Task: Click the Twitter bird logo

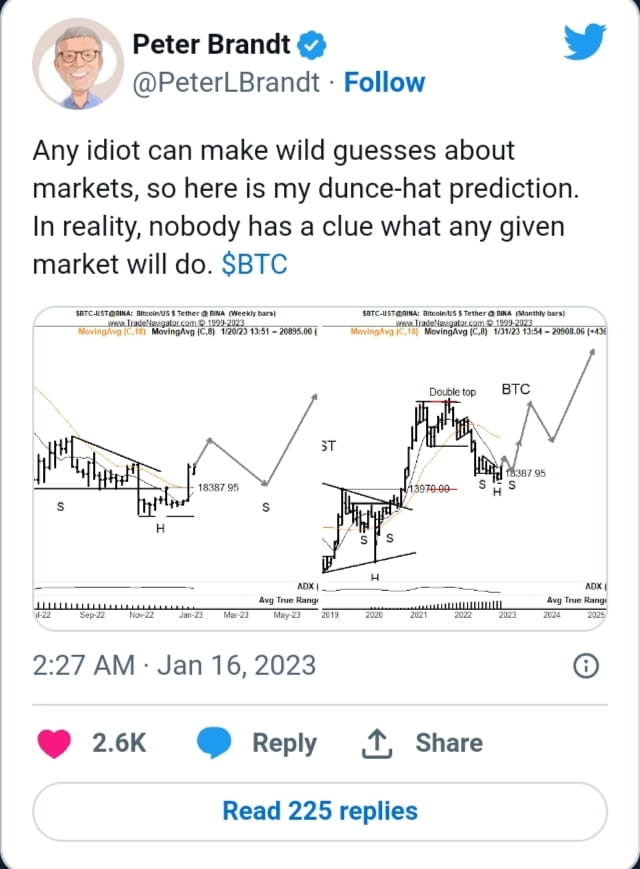Action: pos(585,43)
